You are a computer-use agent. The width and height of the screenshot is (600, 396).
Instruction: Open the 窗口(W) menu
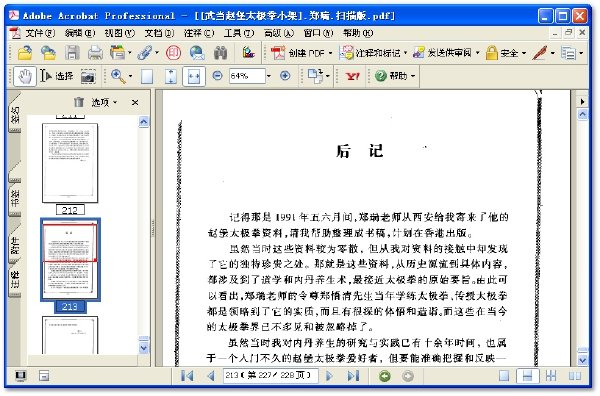point(318,33)
